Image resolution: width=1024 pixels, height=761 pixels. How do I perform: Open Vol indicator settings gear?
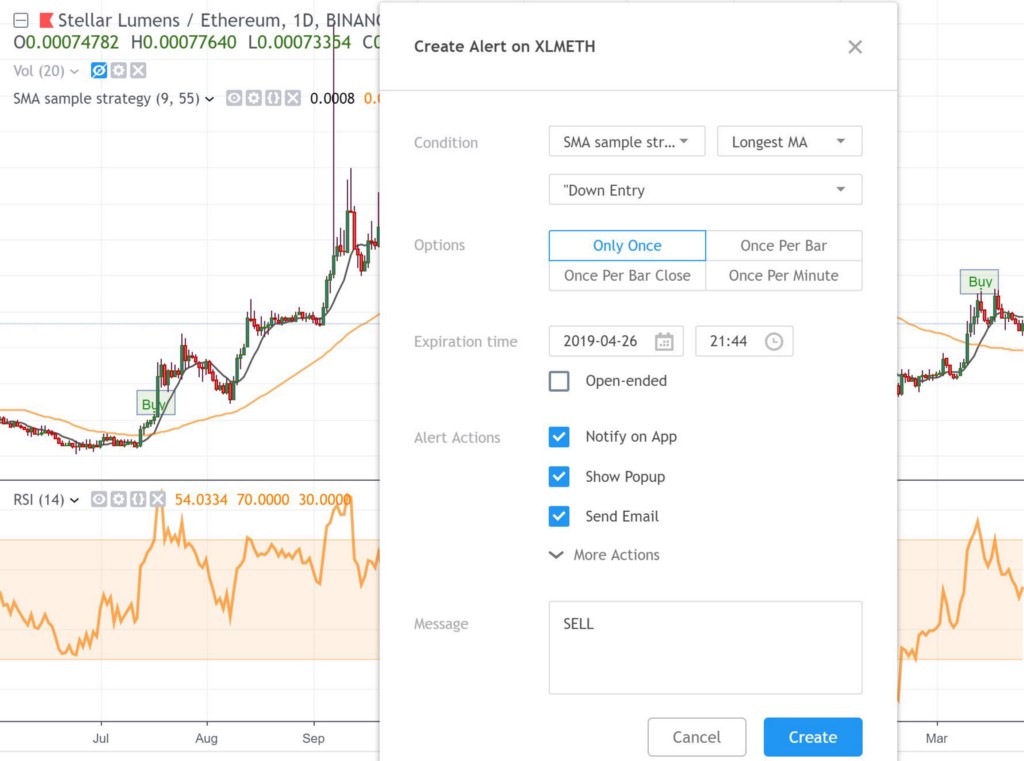118,71
